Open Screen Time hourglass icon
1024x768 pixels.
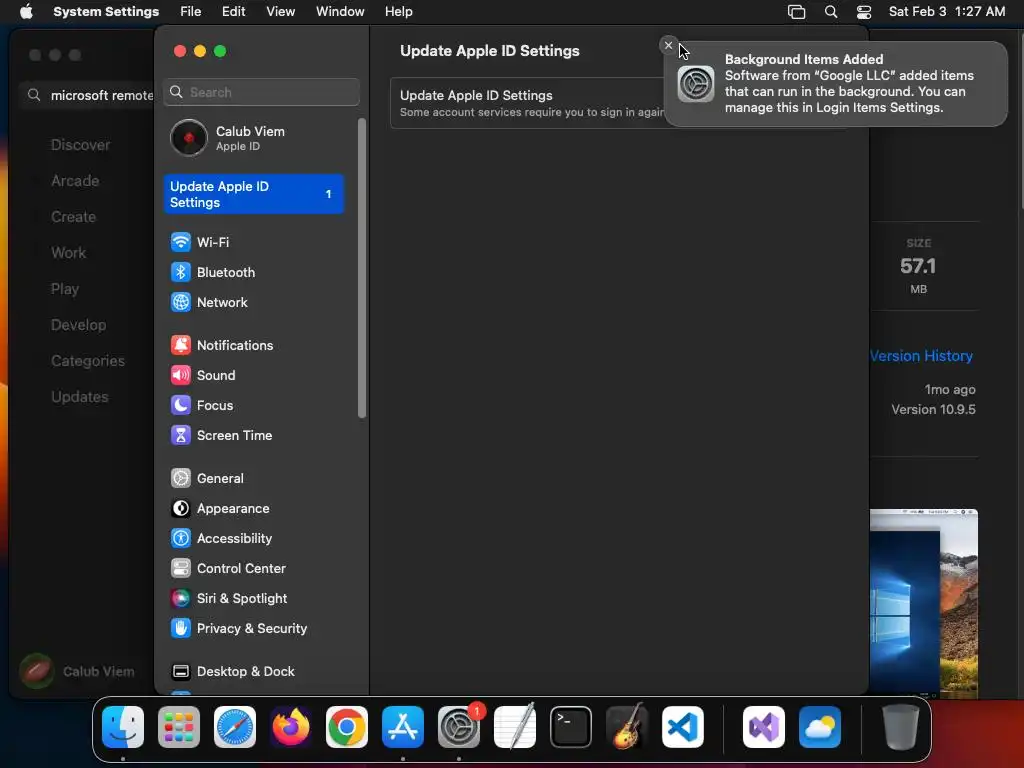click(181, 436)
